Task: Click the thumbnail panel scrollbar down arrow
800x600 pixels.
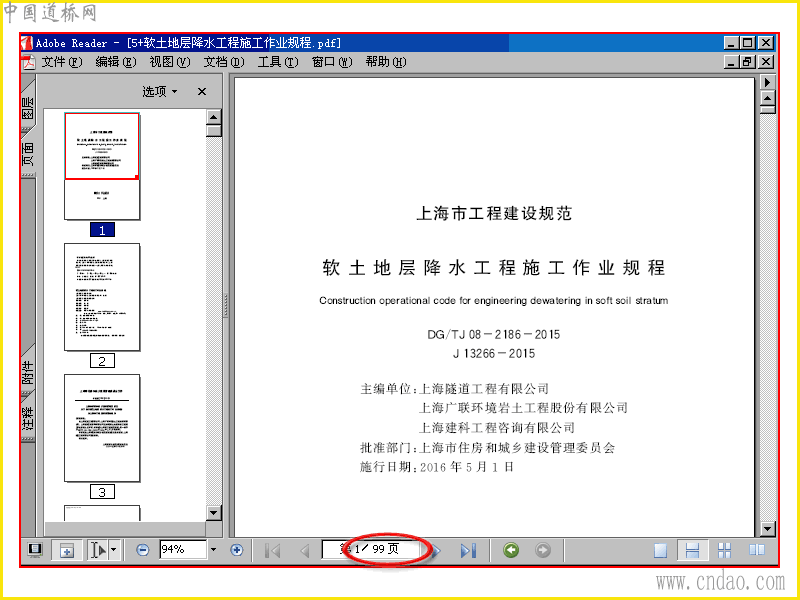Action: pos(214,513)
